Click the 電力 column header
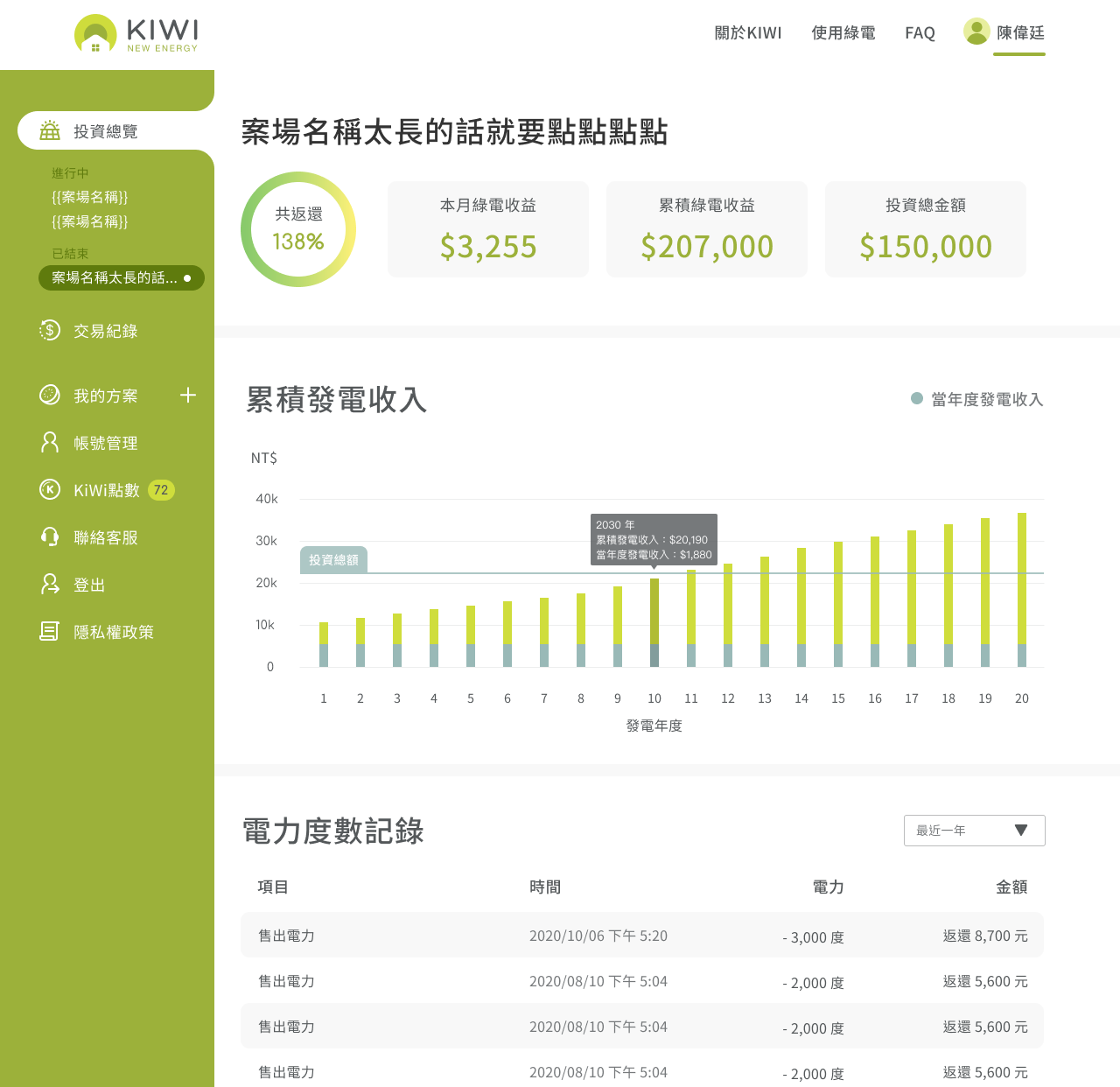1120x1087 pixels. pos(828,887)
